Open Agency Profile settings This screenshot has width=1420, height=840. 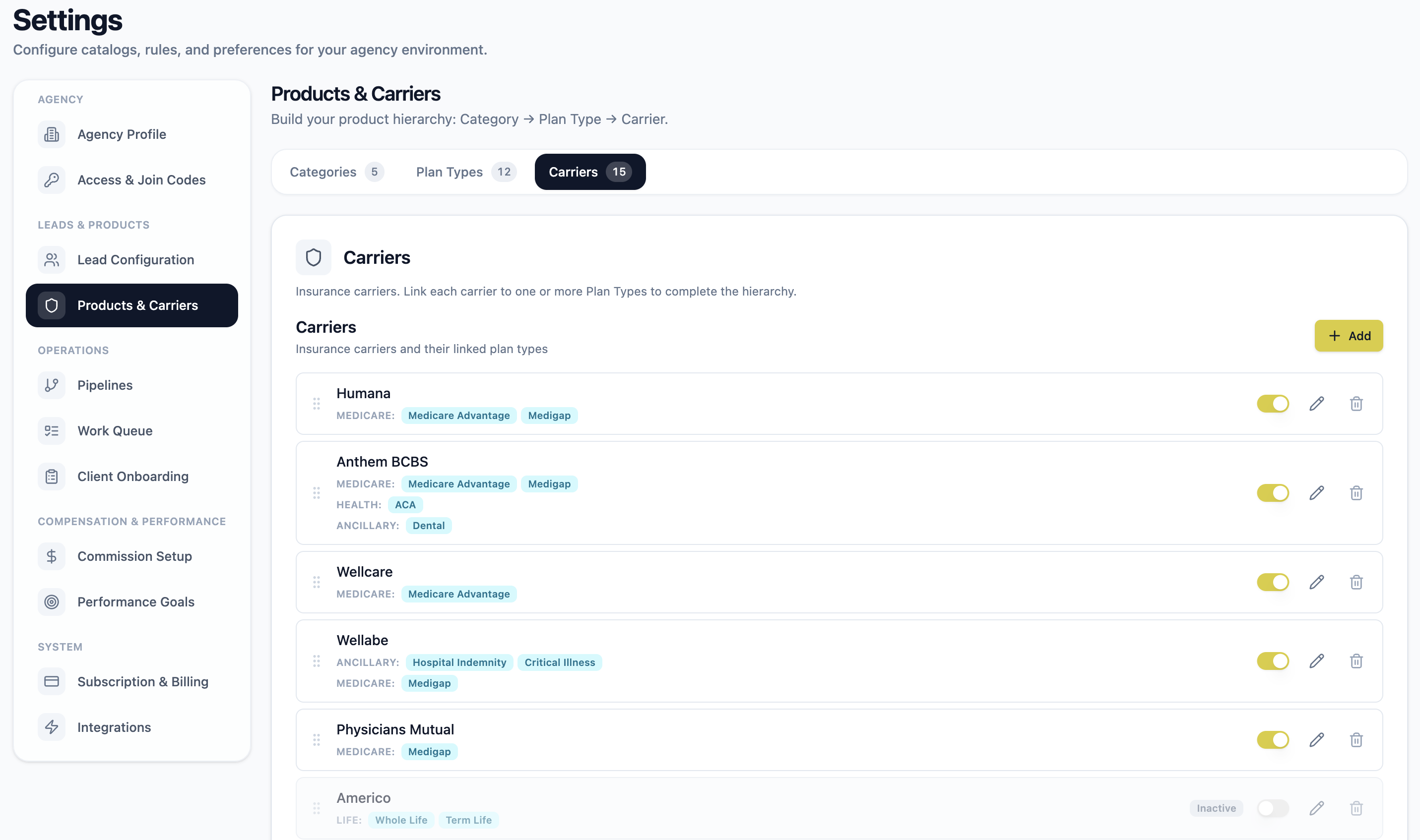click(x=132, y=134)
